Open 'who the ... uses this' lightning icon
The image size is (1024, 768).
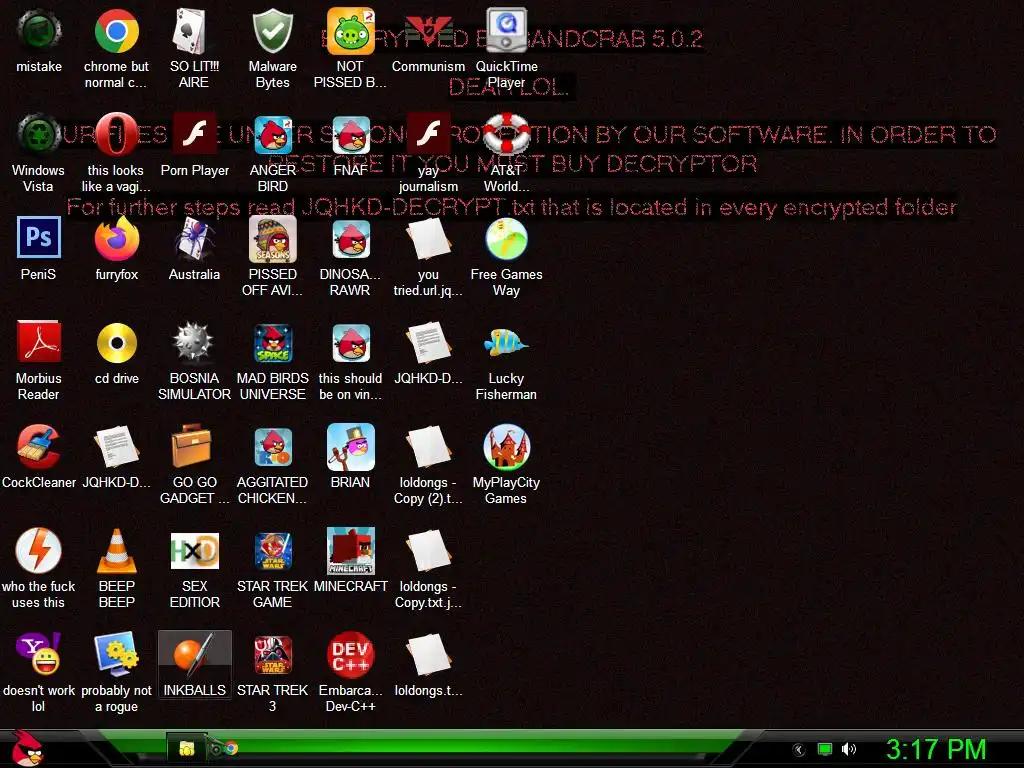pos(39,551)
